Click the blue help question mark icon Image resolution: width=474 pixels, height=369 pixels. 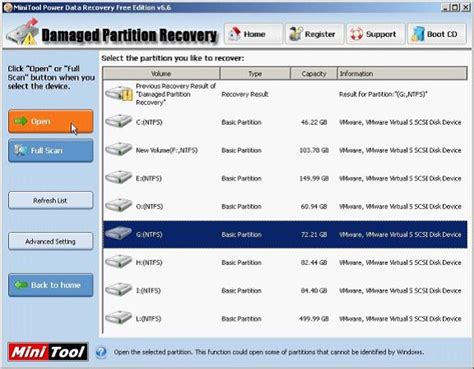[101, 352]
